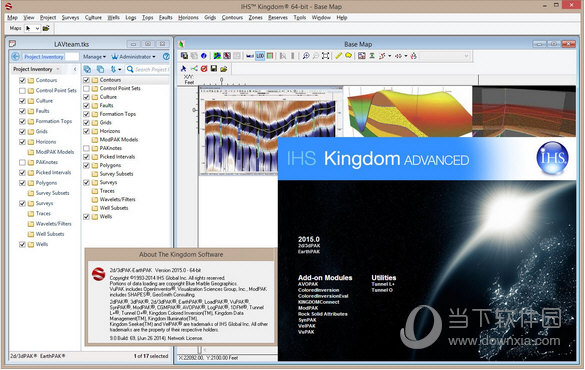Screen dimensions: 585x370
Task: Click the back arrow in Project Inventory panel
Action: pos(15,56)
